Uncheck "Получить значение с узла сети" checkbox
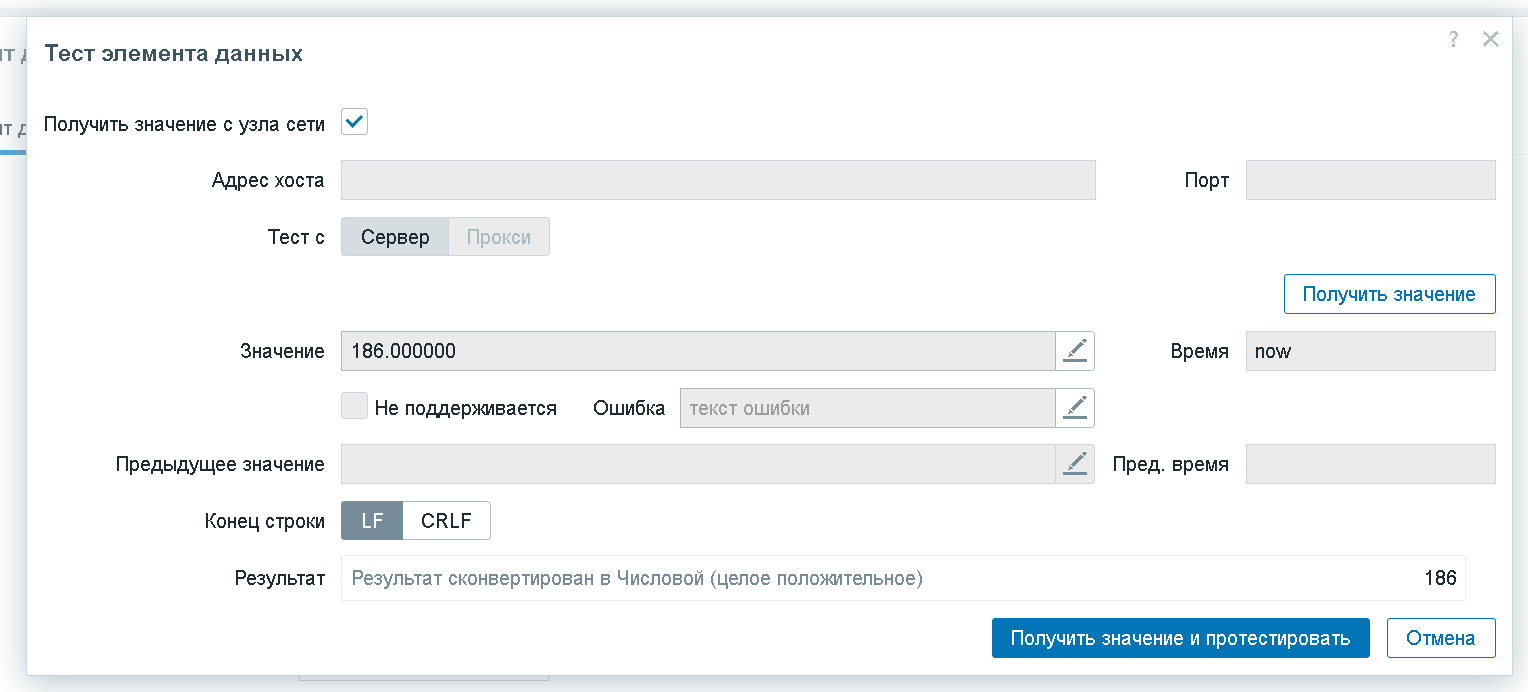 355,123
